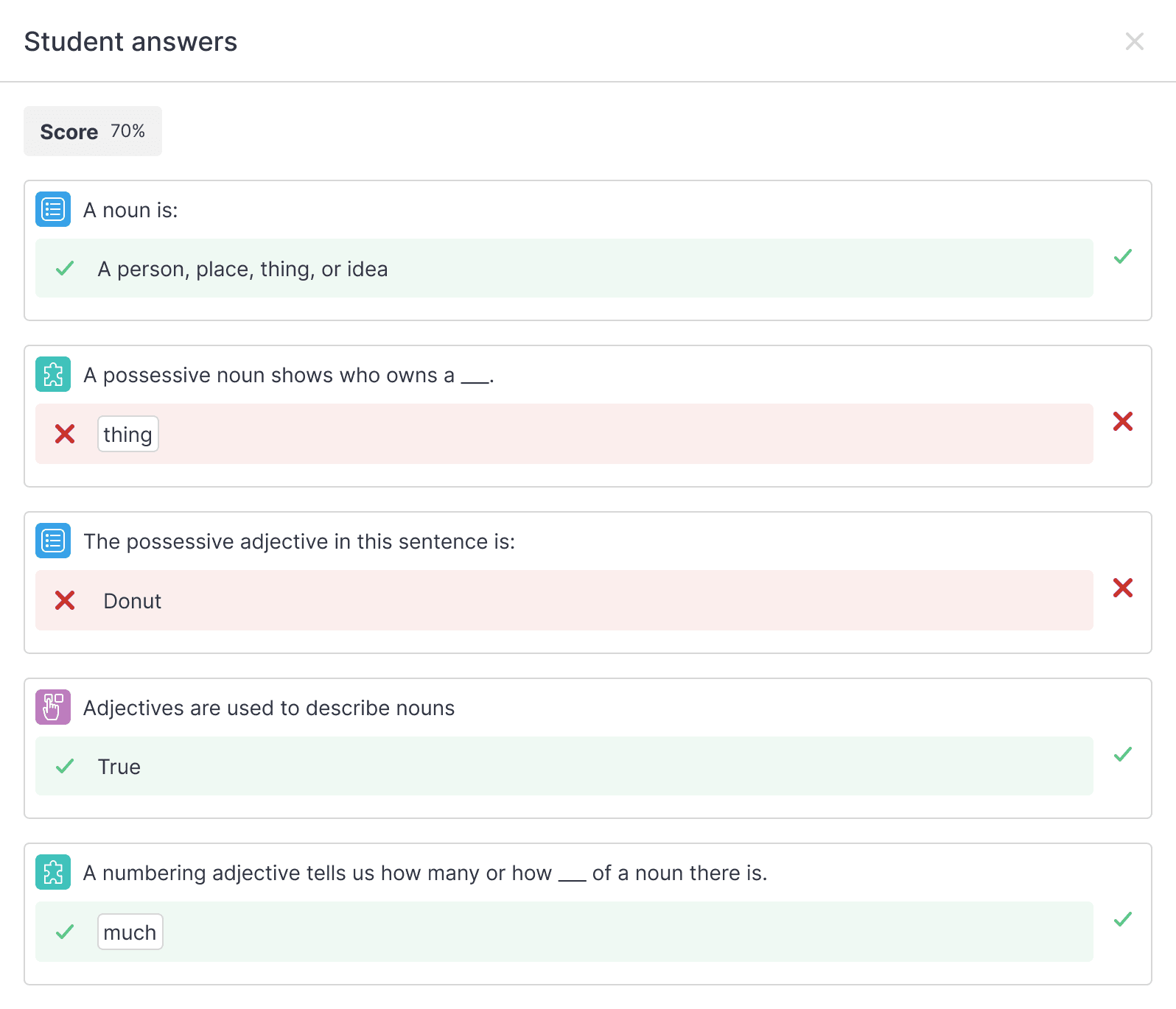Click the incorrect mark at the right of the possessive noun card
Viewport: 1176px width, 1009px height.
[x=1123, y=421]
